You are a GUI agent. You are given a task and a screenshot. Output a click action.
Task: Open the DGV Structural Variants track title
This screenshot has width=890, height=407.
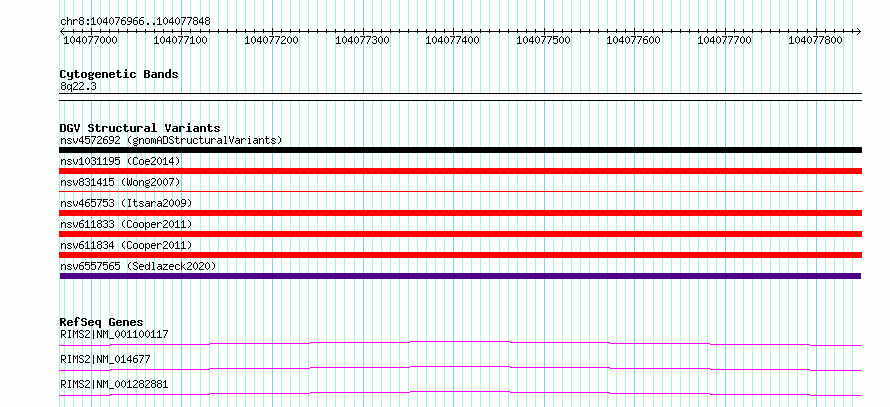coord(140,128)
